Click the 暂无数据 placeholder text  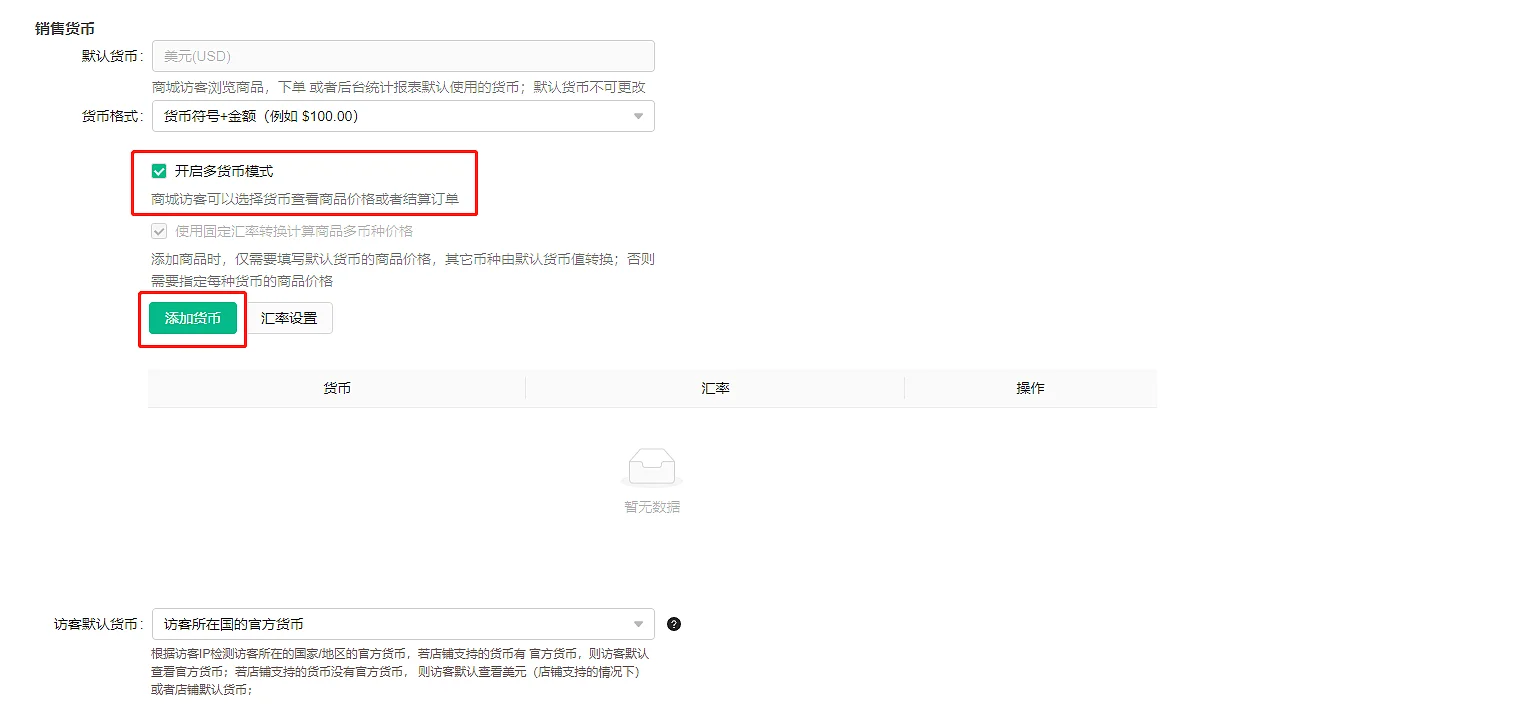pyautogui.click(x=652, y=507)
